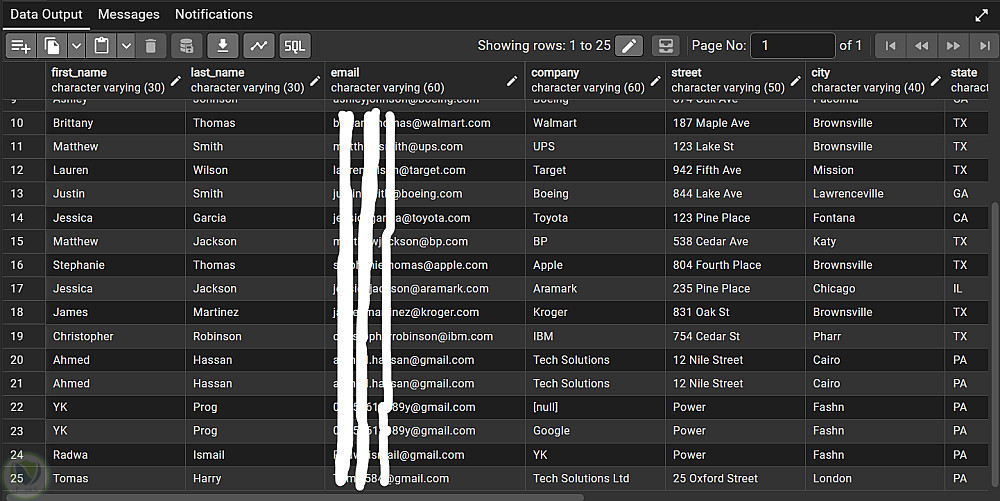
Task: Click the cell 'Christopher'
Action: 115,337
